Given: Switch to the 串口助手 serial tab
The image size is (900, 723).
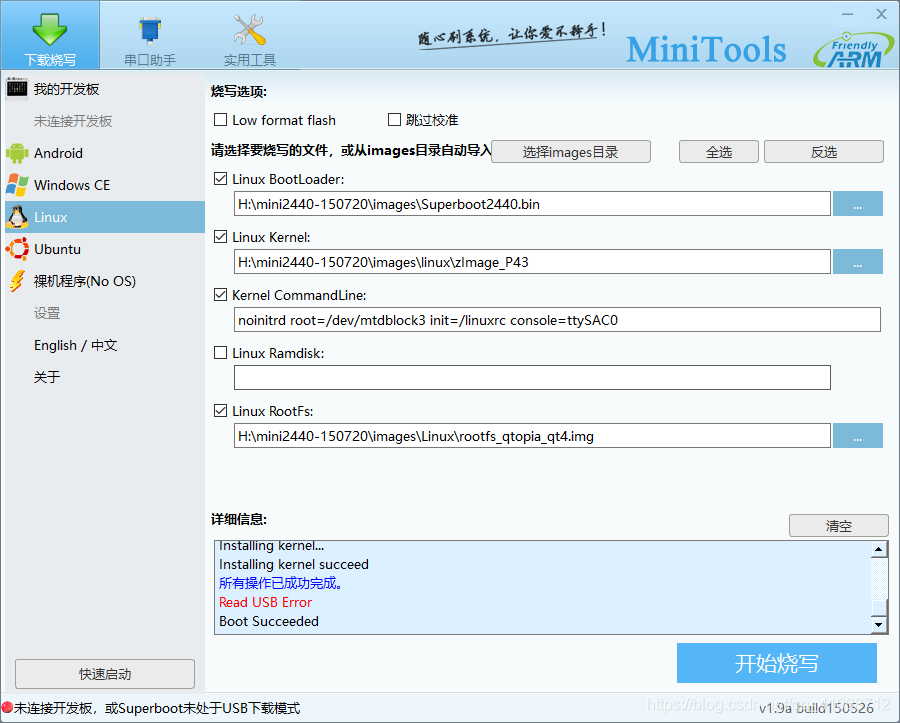Looking at the screenshot, I should [150, 35].
